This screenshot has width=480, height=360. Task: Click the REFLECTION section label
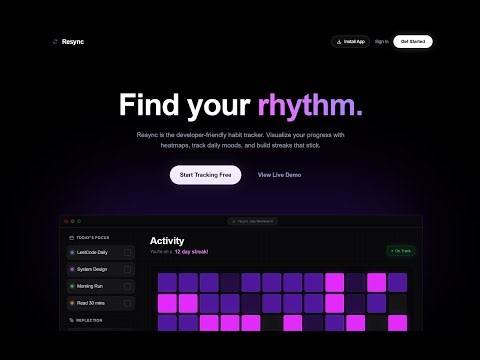pos(89,320)
